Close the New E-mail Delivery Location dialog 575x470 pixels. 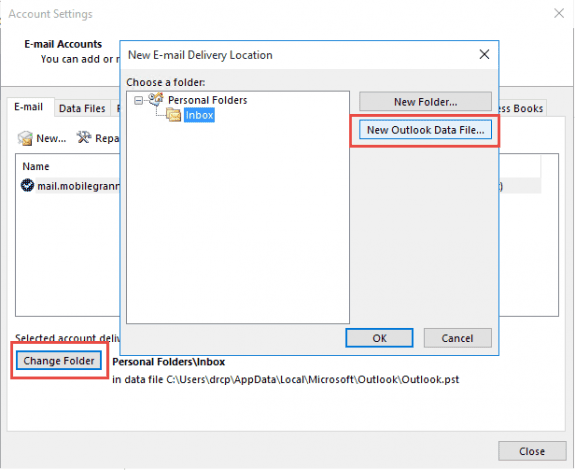coord(484,54)
